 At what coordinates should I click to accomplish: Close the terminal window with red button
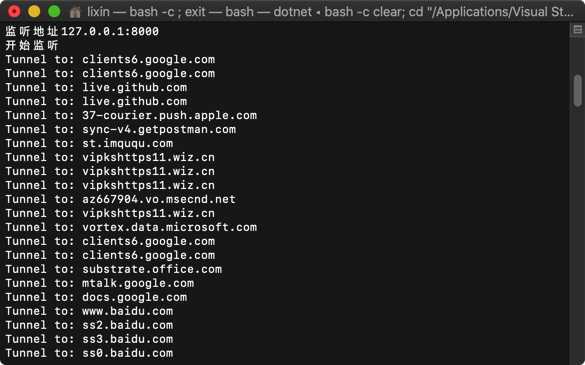pos(14,12)
